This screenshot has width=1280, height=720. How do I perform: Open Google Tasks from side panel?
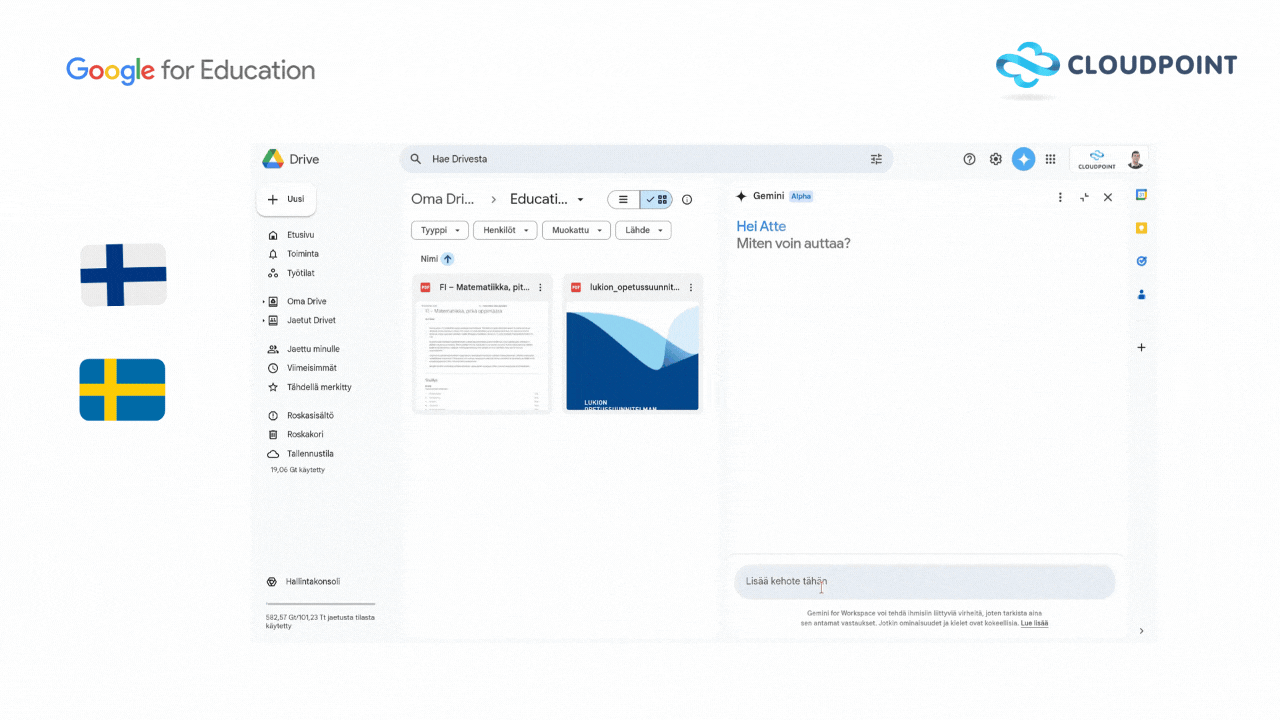(1141, 261)
